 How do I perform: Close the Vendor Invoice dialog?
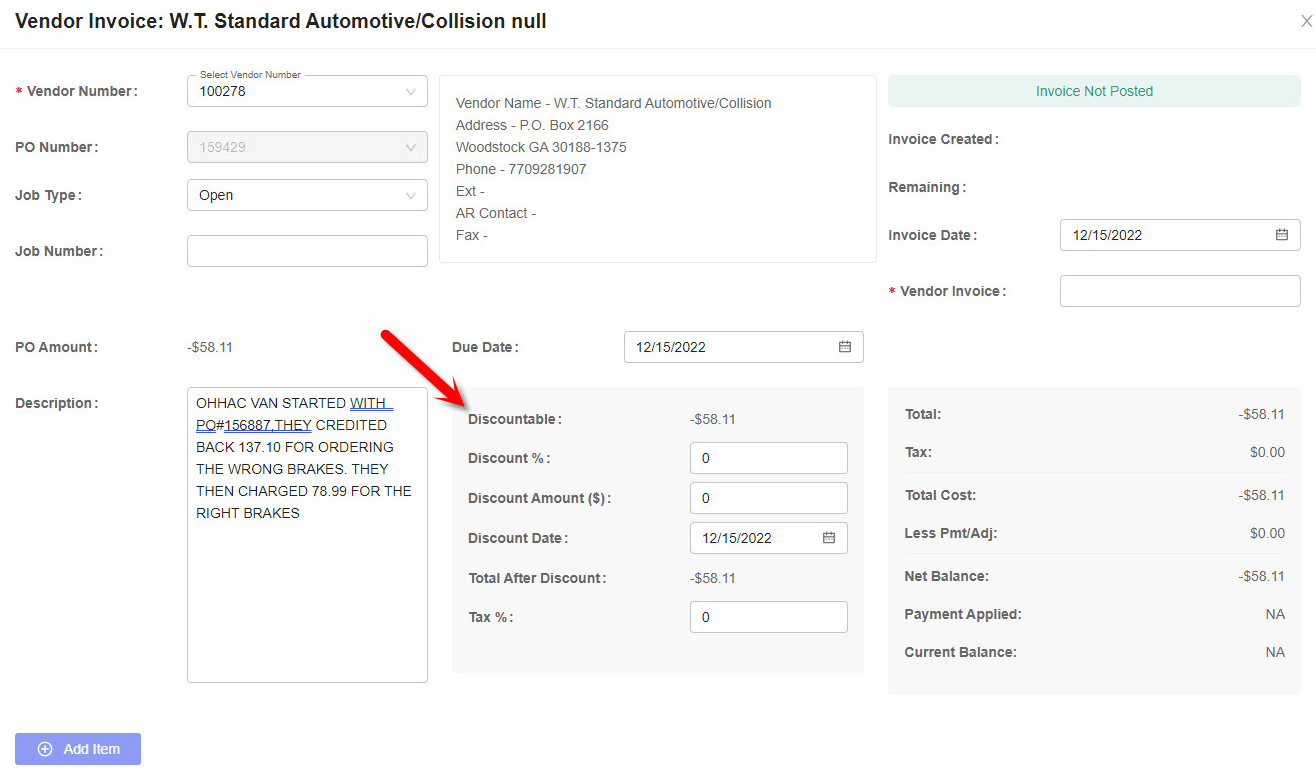1306,21
